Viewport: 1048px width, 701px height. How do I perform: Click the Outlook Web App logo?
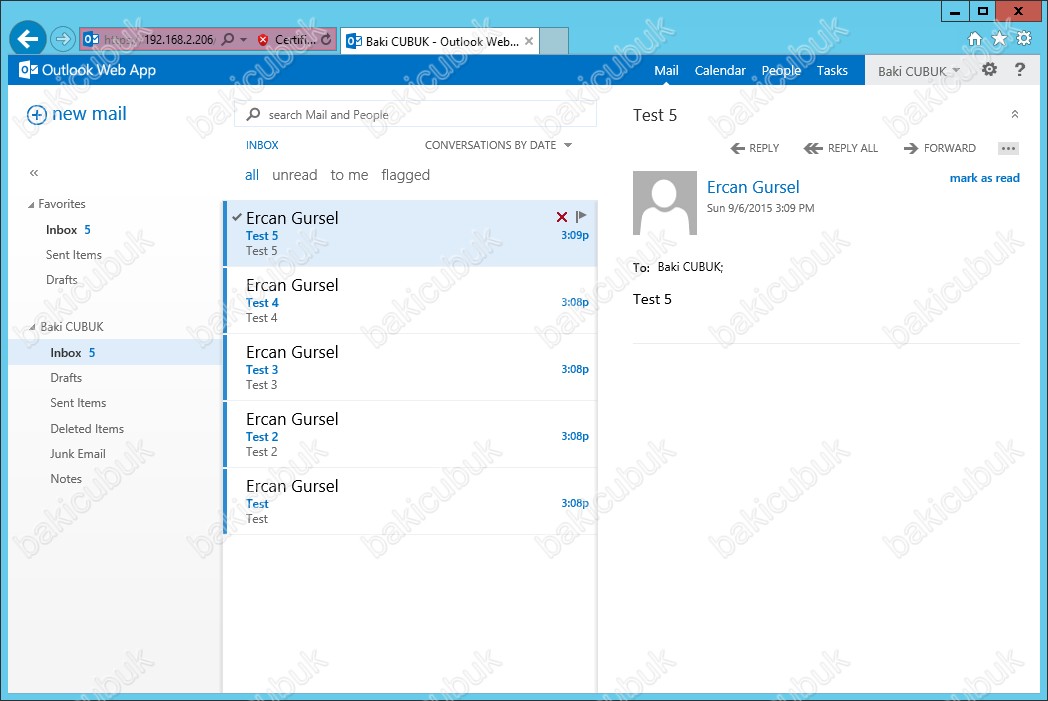pyautogui.click(x=88, y=70)
